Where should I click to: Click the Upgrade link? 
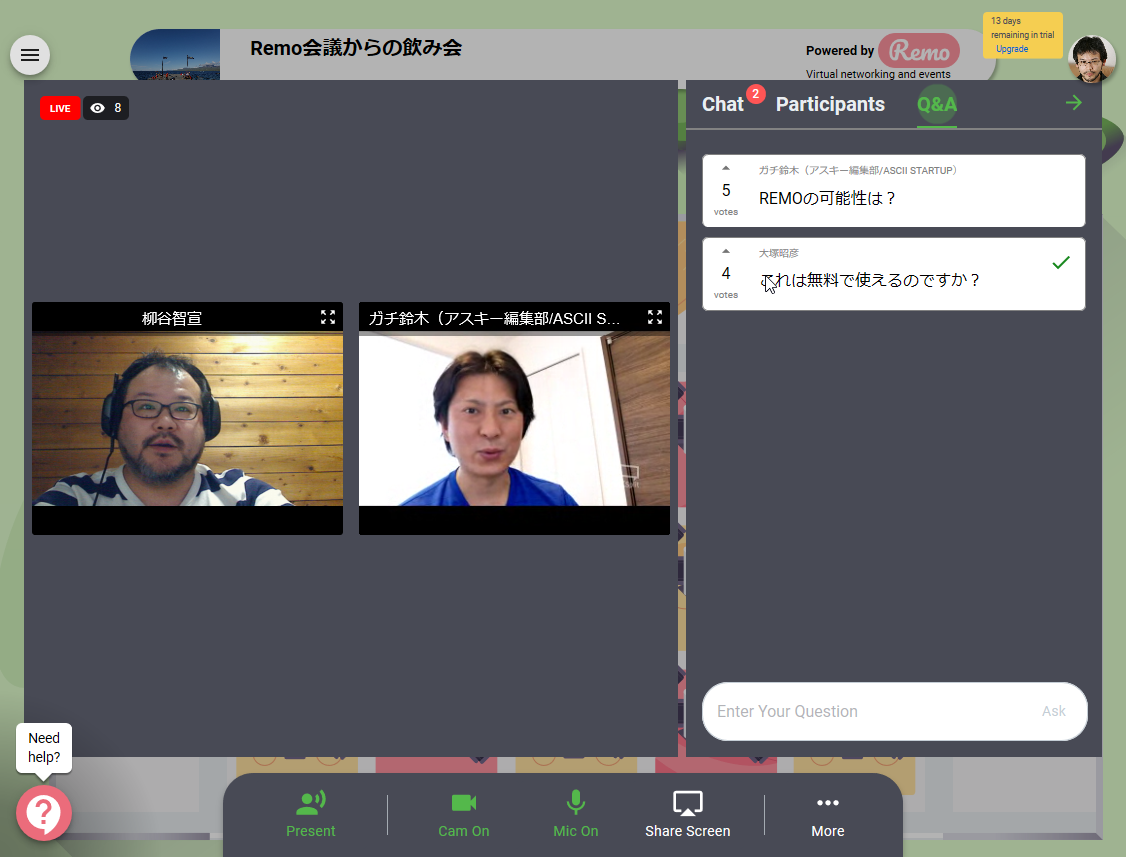pos(1012,49)
